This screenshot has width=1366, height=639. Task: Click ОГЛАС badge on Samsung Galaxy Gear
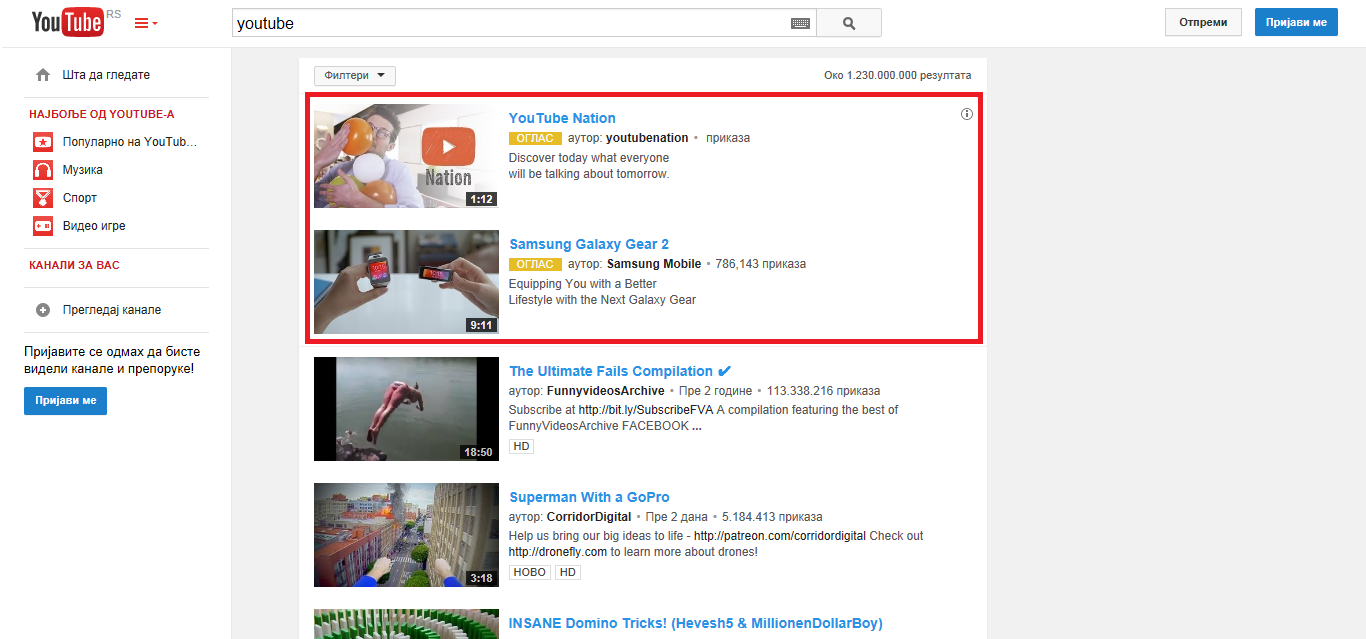[535, 264]
